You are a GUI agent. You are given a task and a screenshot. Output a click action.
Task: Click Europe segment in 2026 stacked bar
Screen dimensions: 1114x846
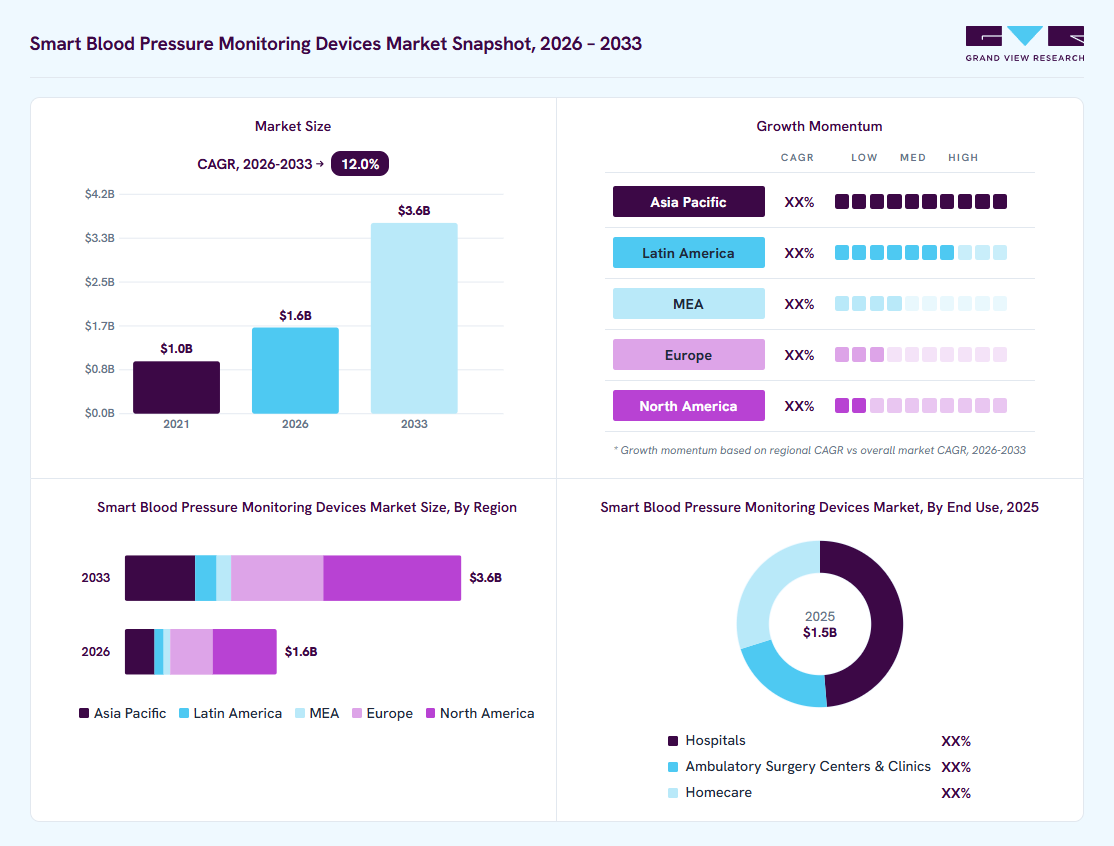coord(191,652)
